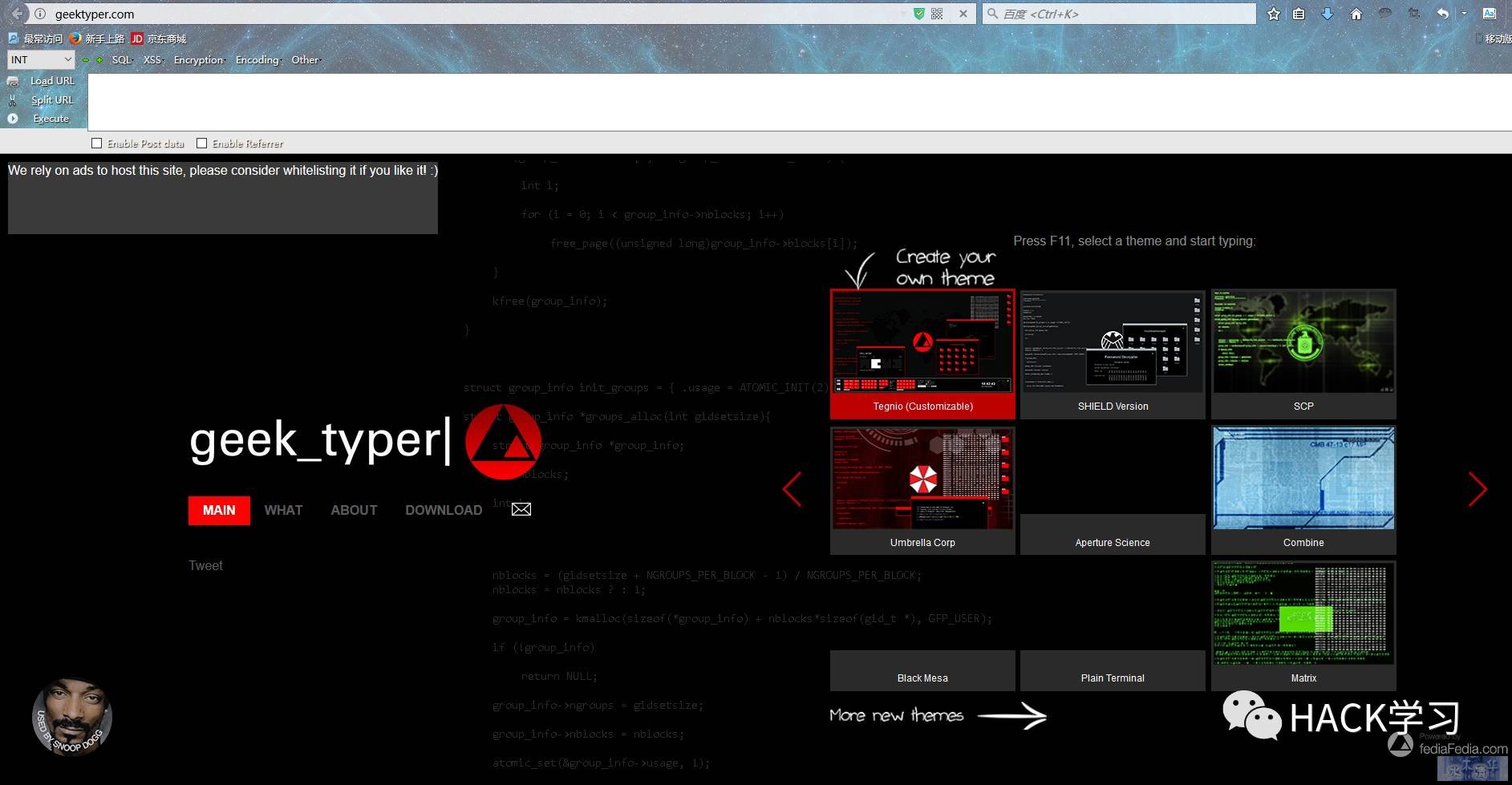Switch to the WHAT tab
Screen dimensions: 1512x785
[283, 511]
